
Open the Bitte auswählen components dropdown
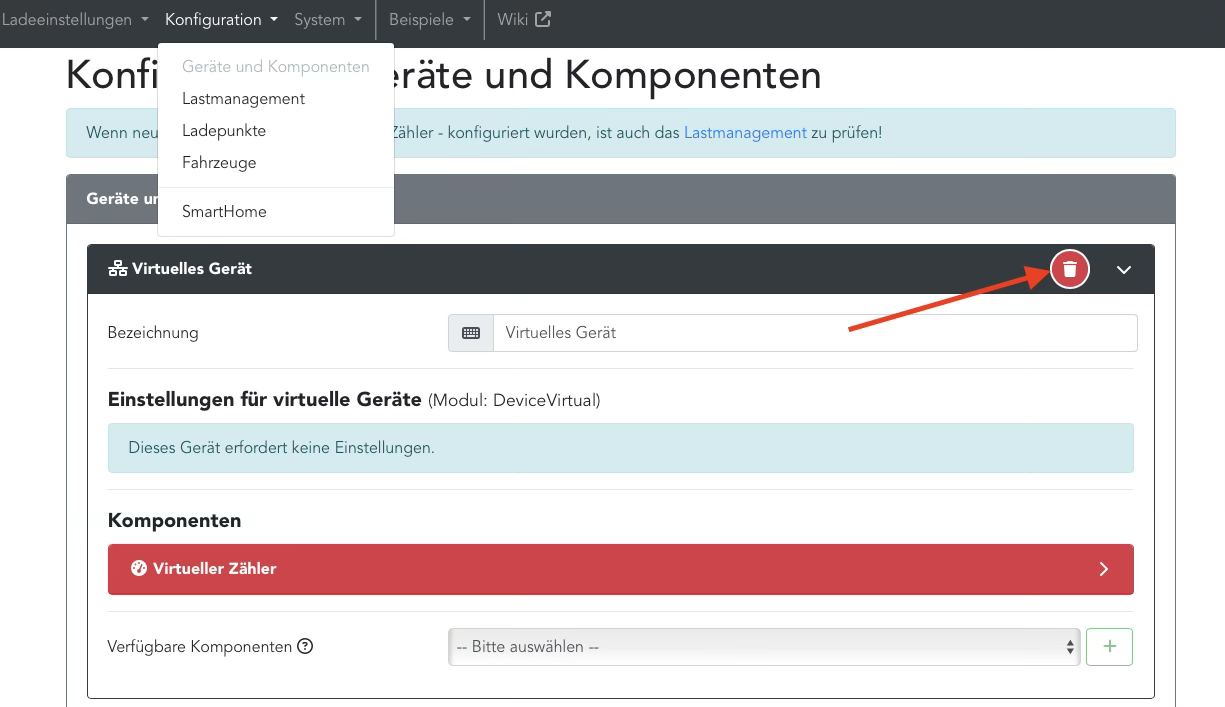point(764,647)
